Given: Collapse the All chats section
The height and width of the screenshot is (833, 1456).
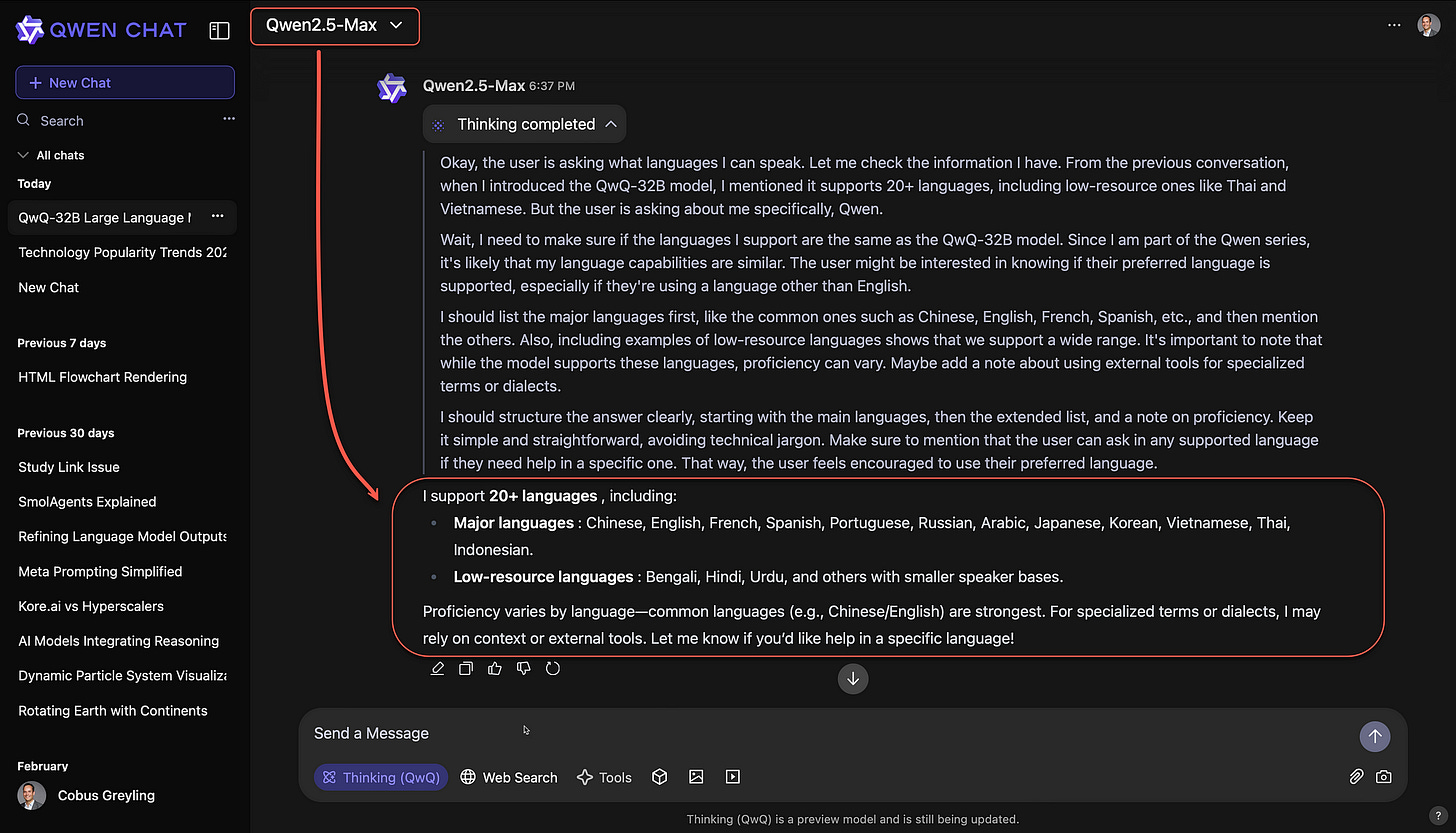Looking at the screenshot, I should click(x=51, y=155).
